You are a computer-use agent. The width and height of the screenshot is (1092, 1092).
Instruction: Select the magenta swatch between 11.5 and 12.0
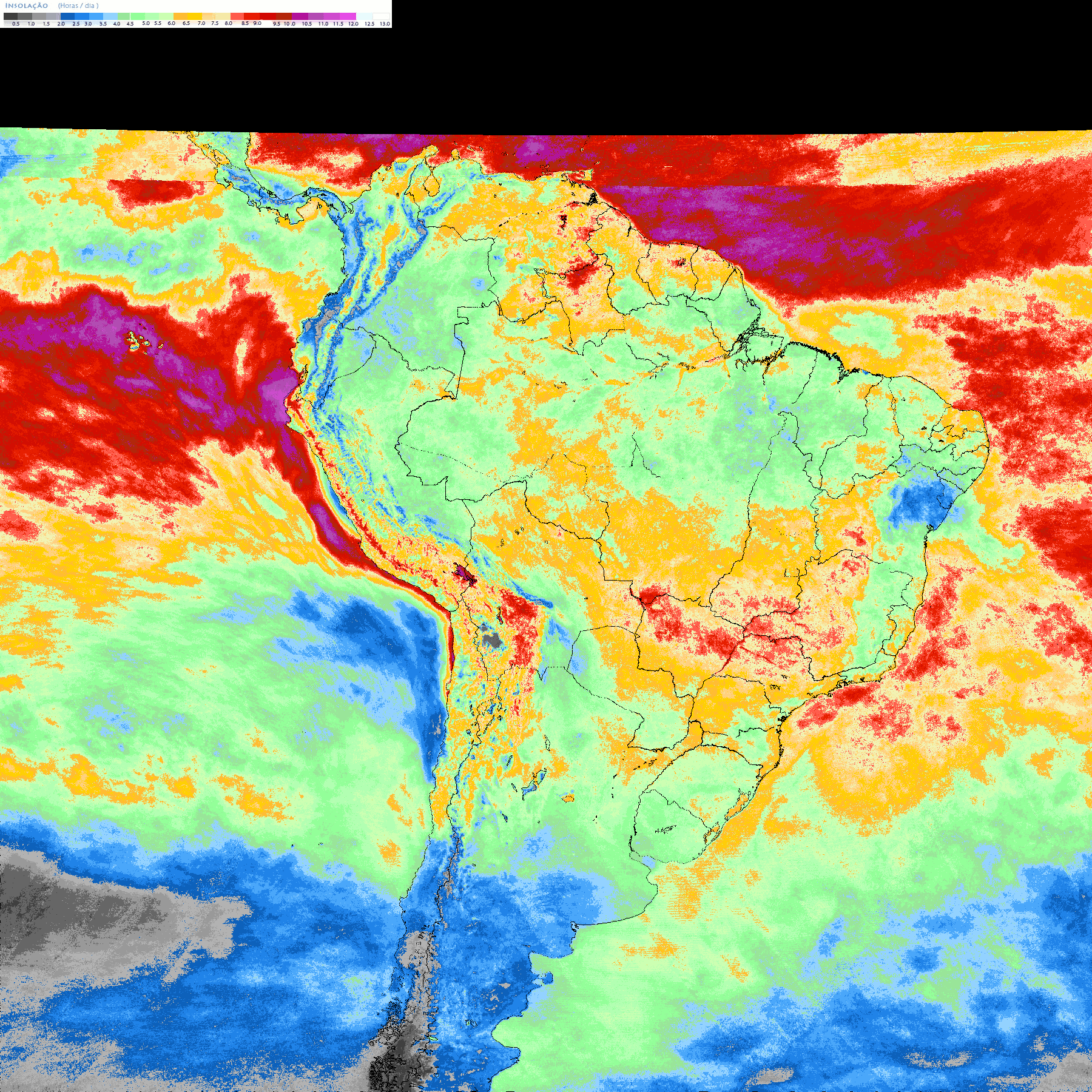pos(348,16)
